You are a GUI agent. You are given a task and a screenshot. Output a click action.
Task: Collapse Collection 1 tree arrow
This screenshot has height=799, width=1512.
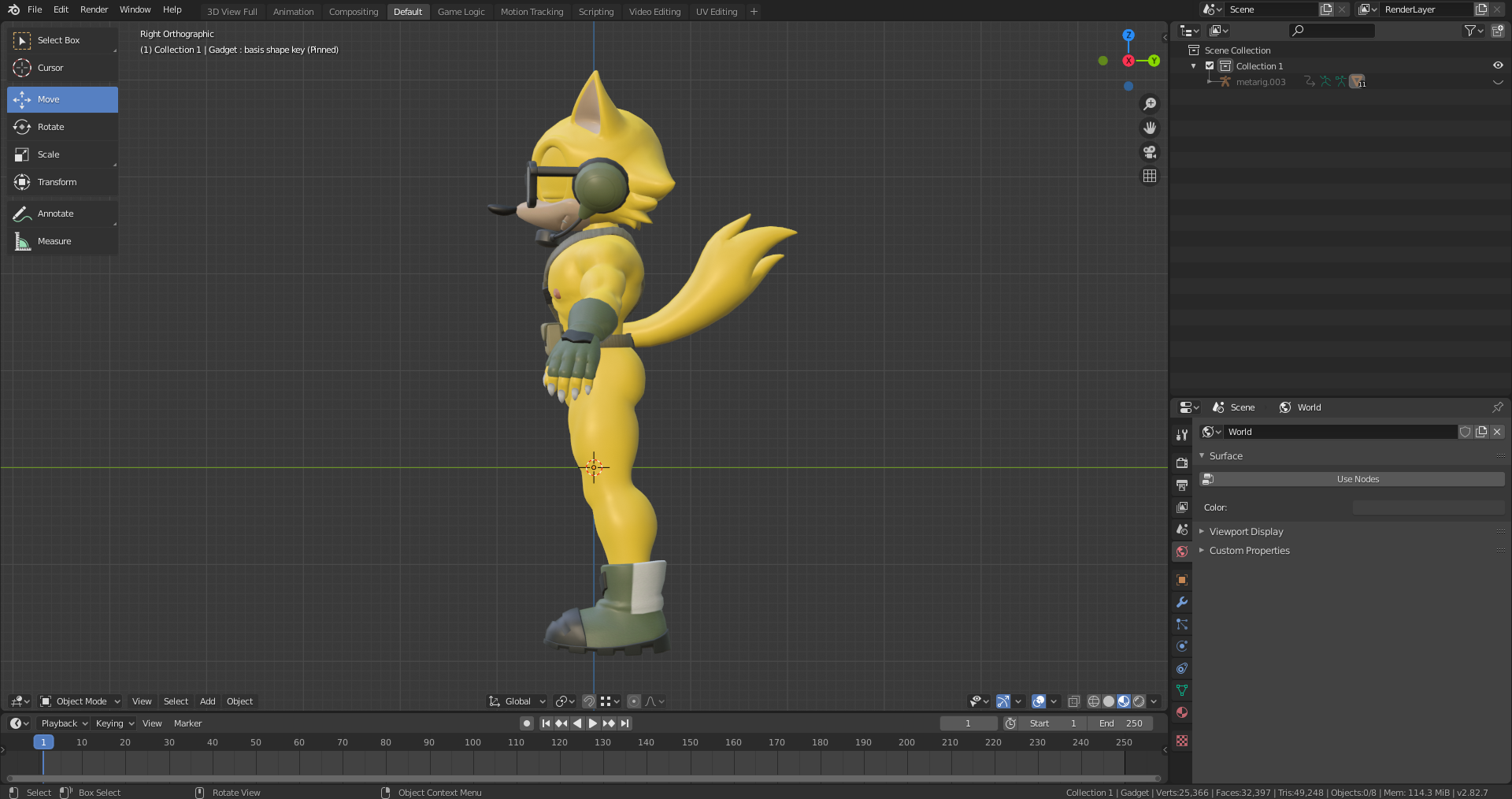click(x=1194, y=66)
